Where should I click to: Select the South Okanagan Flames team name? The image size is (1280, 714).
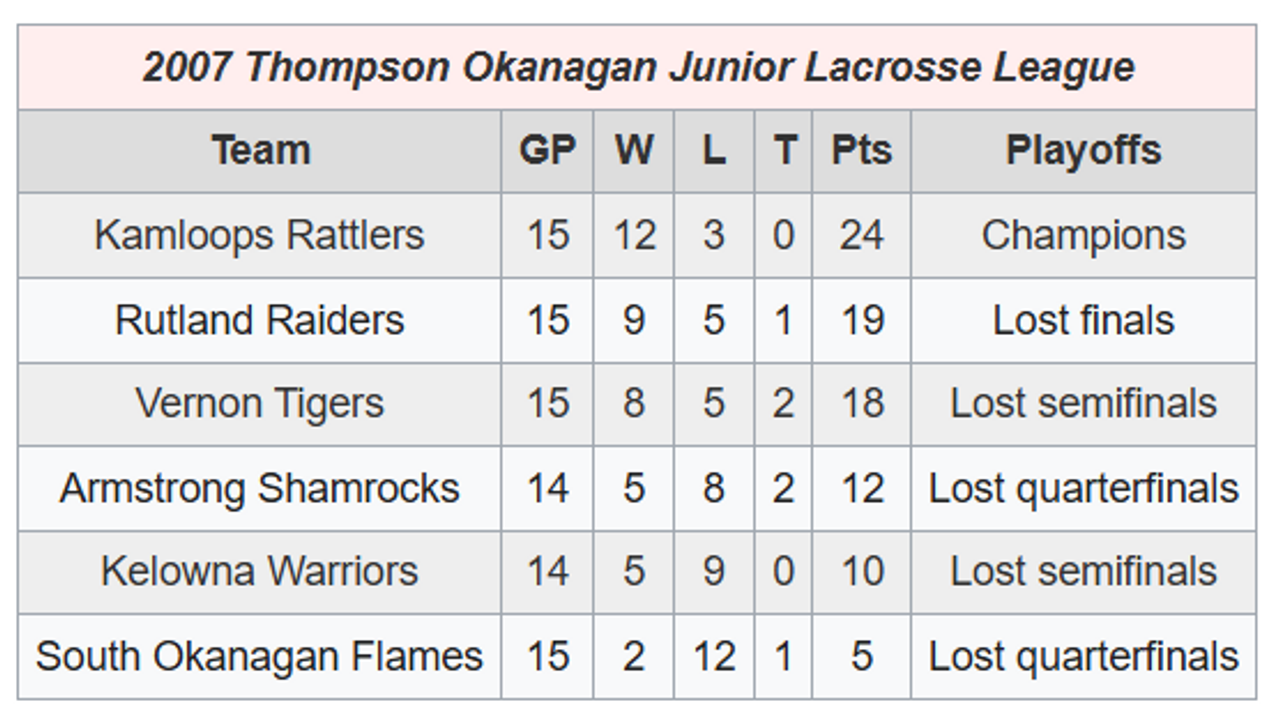tap(260, 656)
